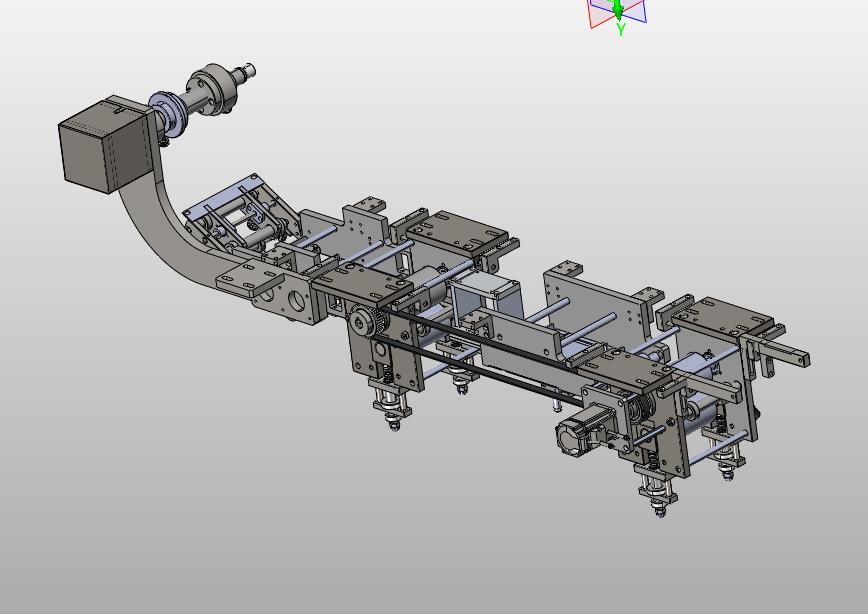Select the stepper motor on the belt drive

point(585,430)
